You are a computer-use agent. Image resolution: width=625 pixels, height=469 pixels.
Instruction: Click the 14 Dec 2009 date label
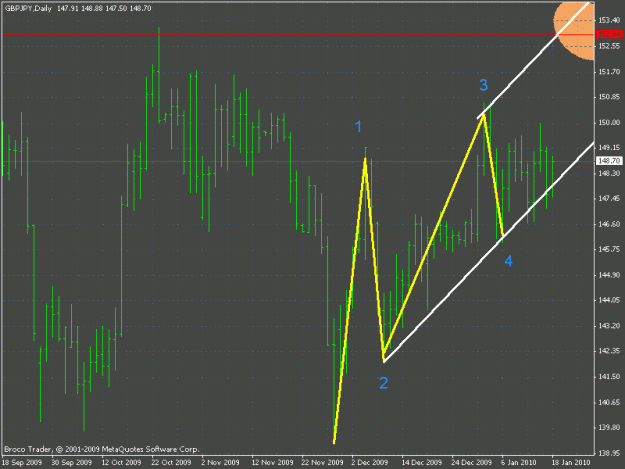click(422, 463)
